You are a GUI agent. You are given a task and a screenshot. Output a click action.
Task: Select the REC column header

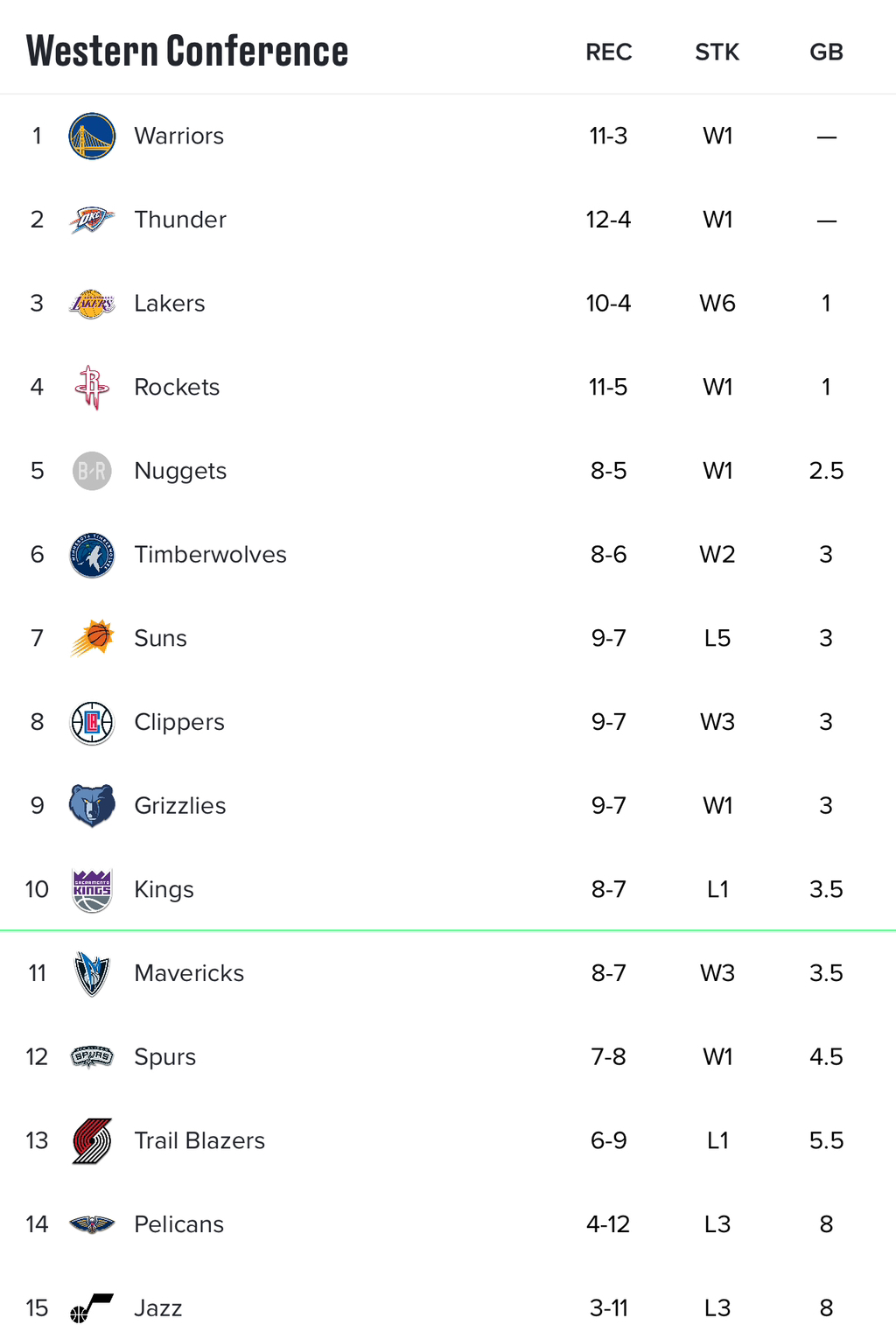tap(609, 53)
